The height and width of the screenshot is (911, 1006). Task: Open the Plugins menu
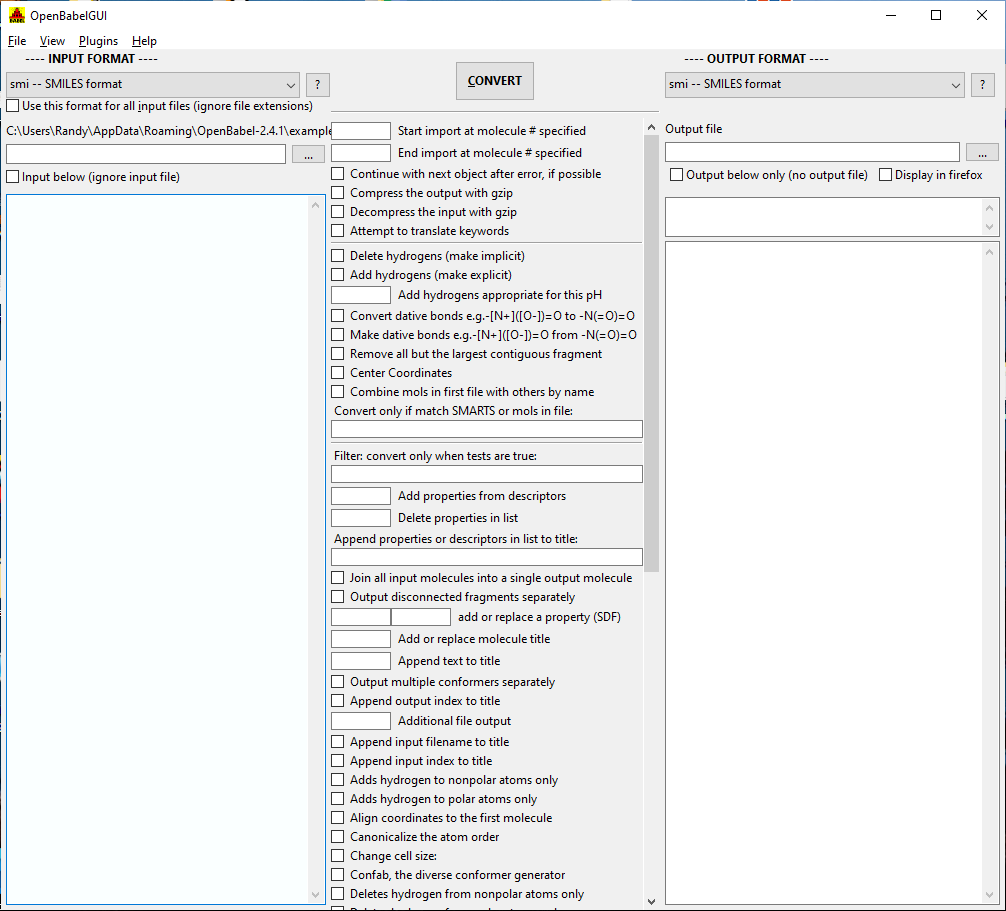point(98,41)
